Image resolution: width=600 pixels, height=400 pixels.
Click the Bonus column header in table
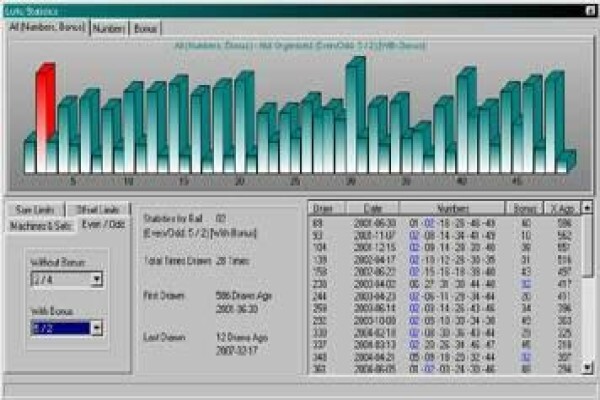pyautogui.click(x=524, y=208)
